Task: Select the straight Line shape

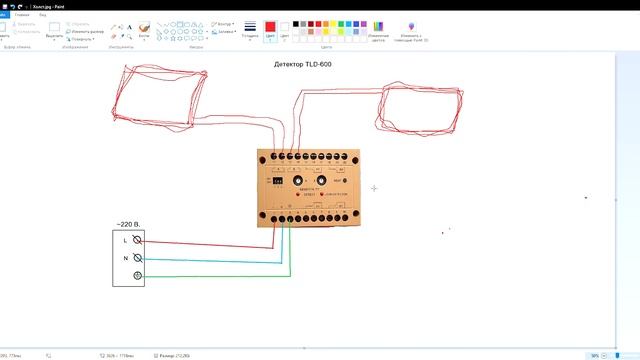Action: click(159, 25)
